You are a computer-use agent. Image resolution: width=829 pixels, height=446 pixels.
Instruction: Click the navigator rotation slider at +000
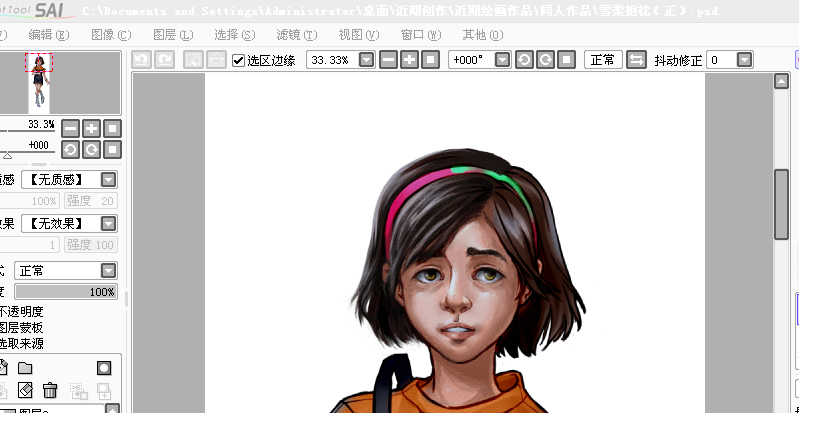pos(27,152)
